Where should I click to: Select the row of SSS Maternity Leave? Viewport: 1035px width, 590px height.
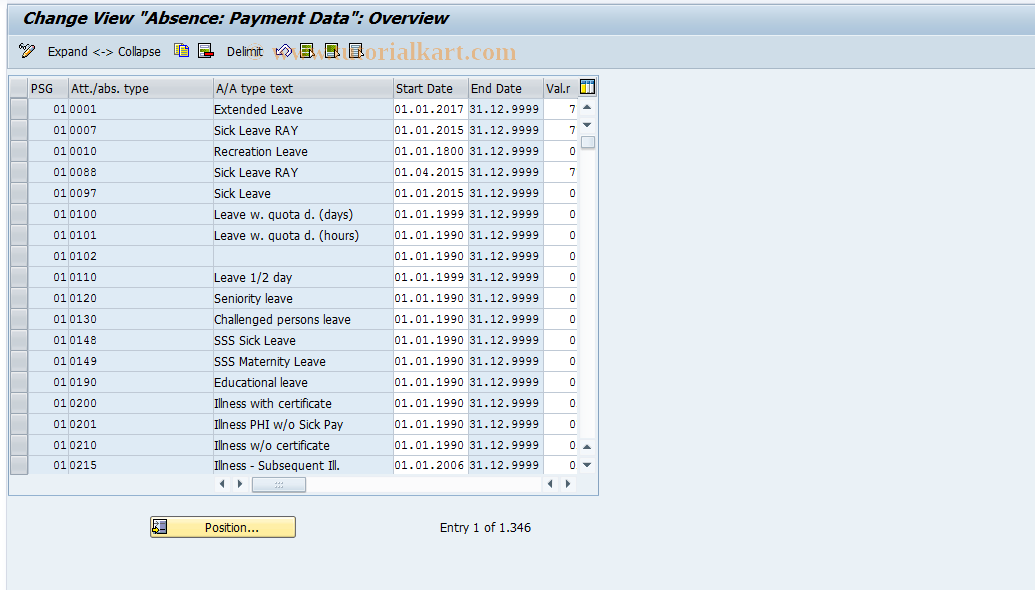point(19,362)
